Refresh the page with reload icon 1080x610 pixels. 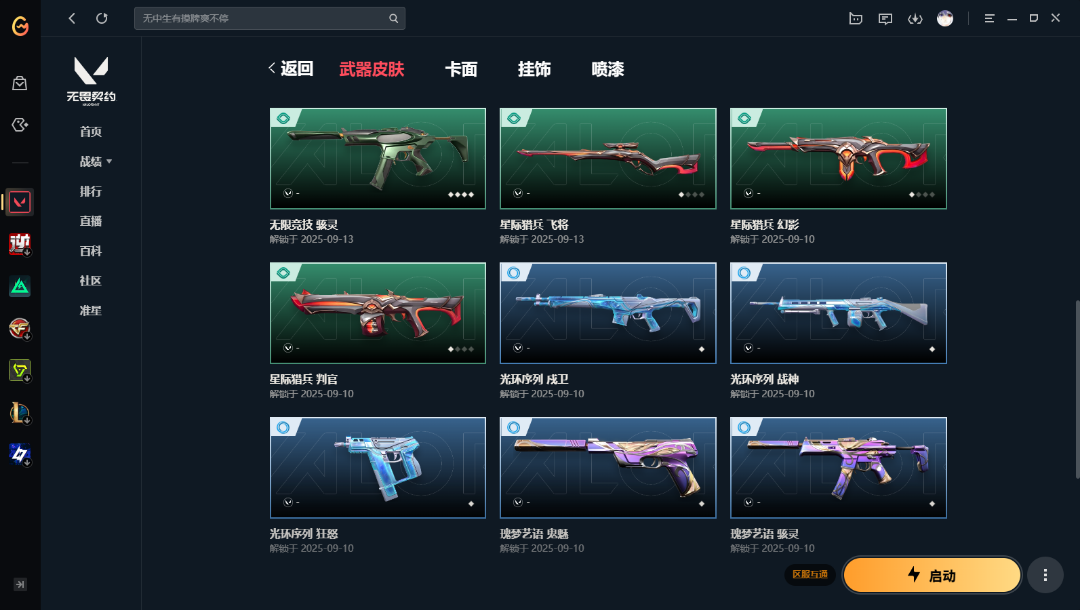pos(102,19)
